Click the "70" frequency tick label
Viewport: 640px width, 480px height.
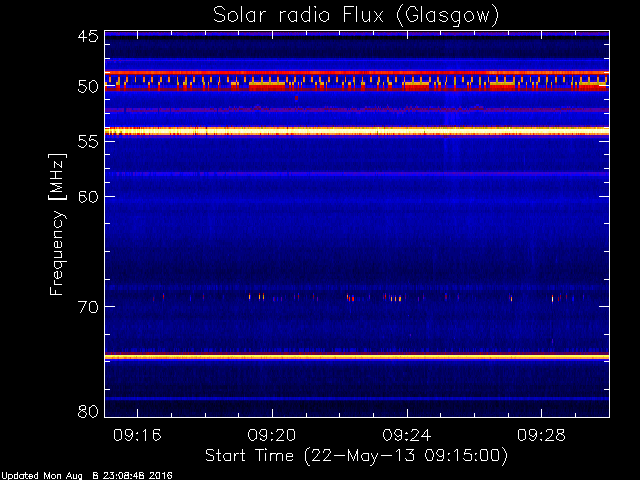(x=88, y=307)
